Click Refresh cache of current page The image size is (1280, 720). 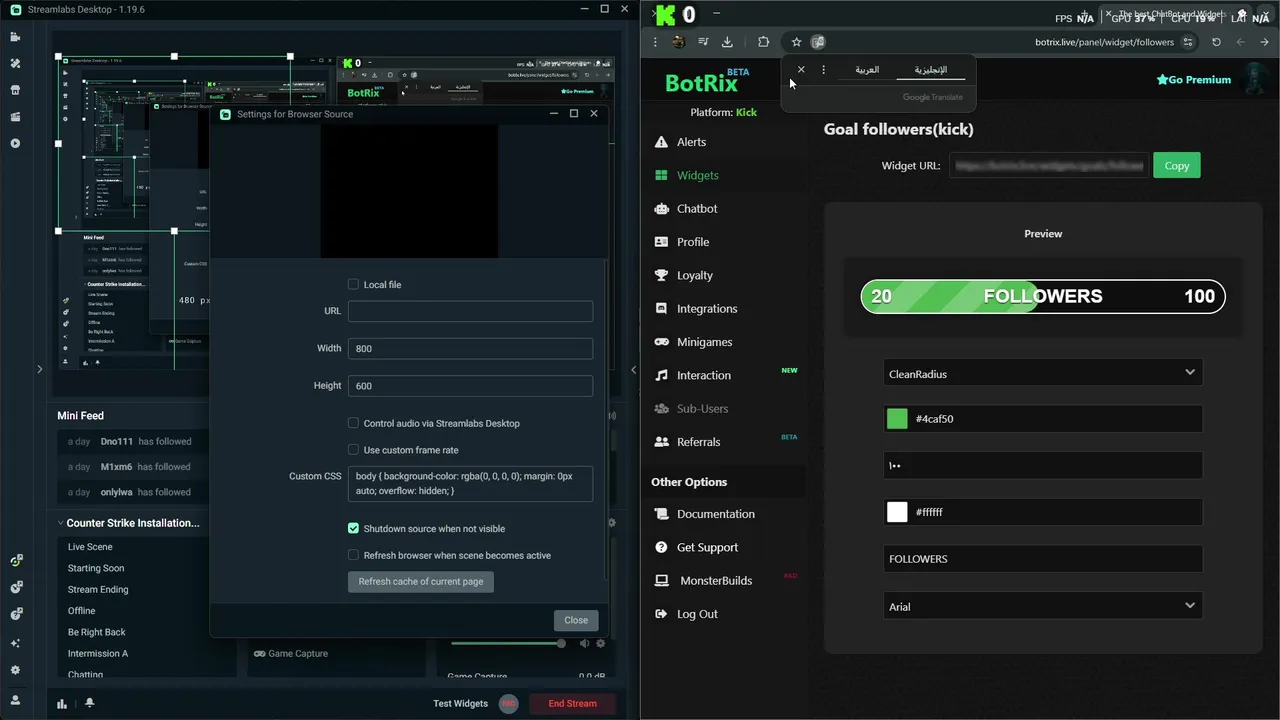point(421,581)
